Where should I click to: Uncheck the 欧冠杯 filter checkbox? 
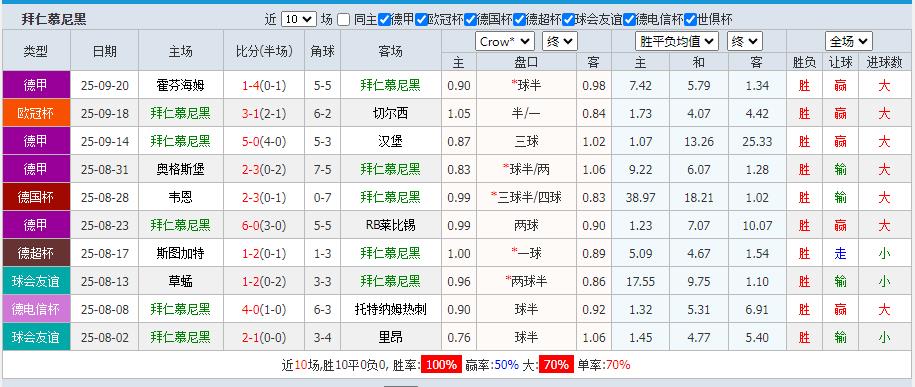click(421, 19)
